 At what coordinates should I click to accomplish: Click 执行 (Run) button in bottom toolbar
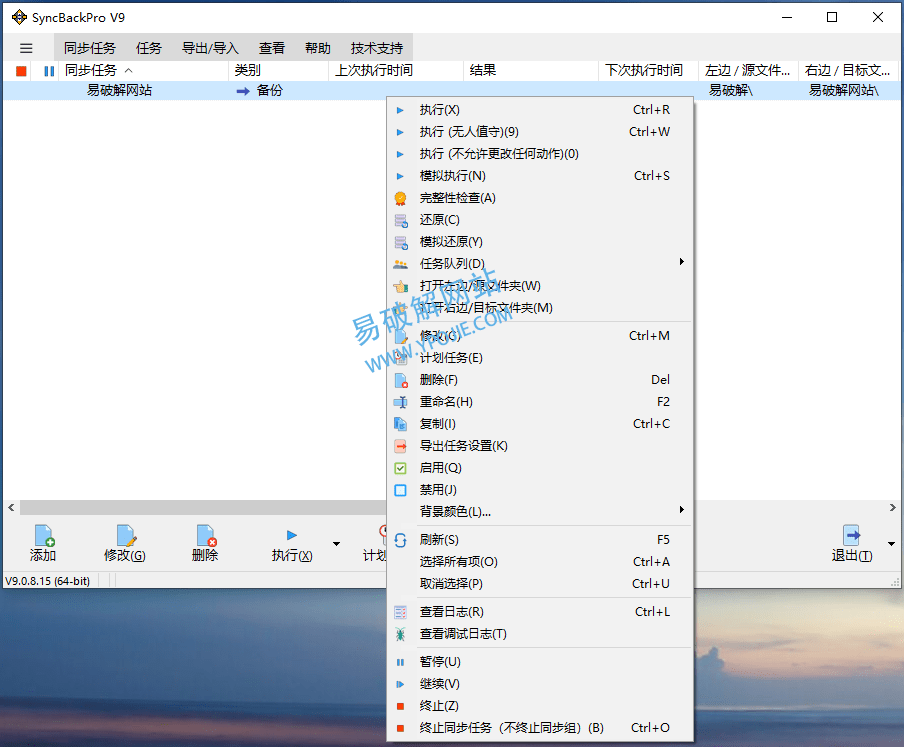pos(292,543)
